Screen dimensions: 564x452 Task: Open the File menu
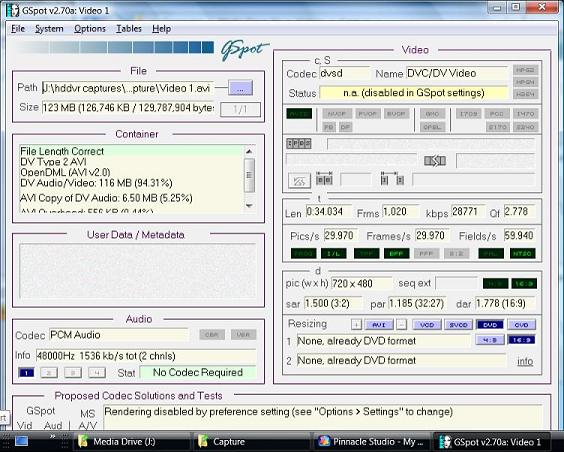click(18, 28)
